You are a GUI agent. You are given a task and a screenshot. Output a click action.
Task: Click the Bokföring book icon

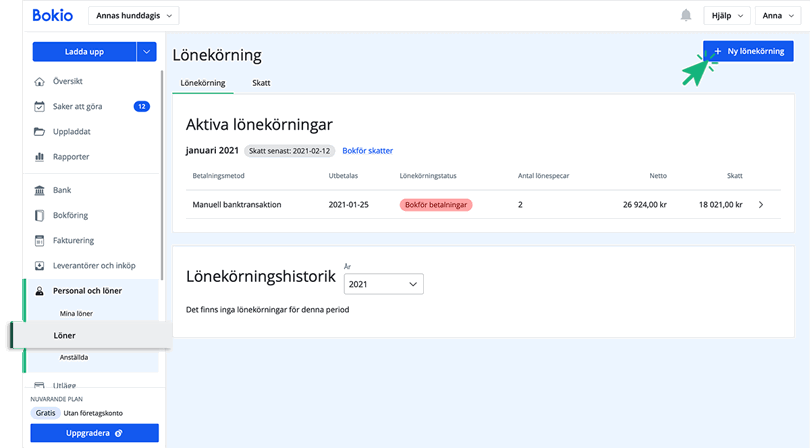39,215
